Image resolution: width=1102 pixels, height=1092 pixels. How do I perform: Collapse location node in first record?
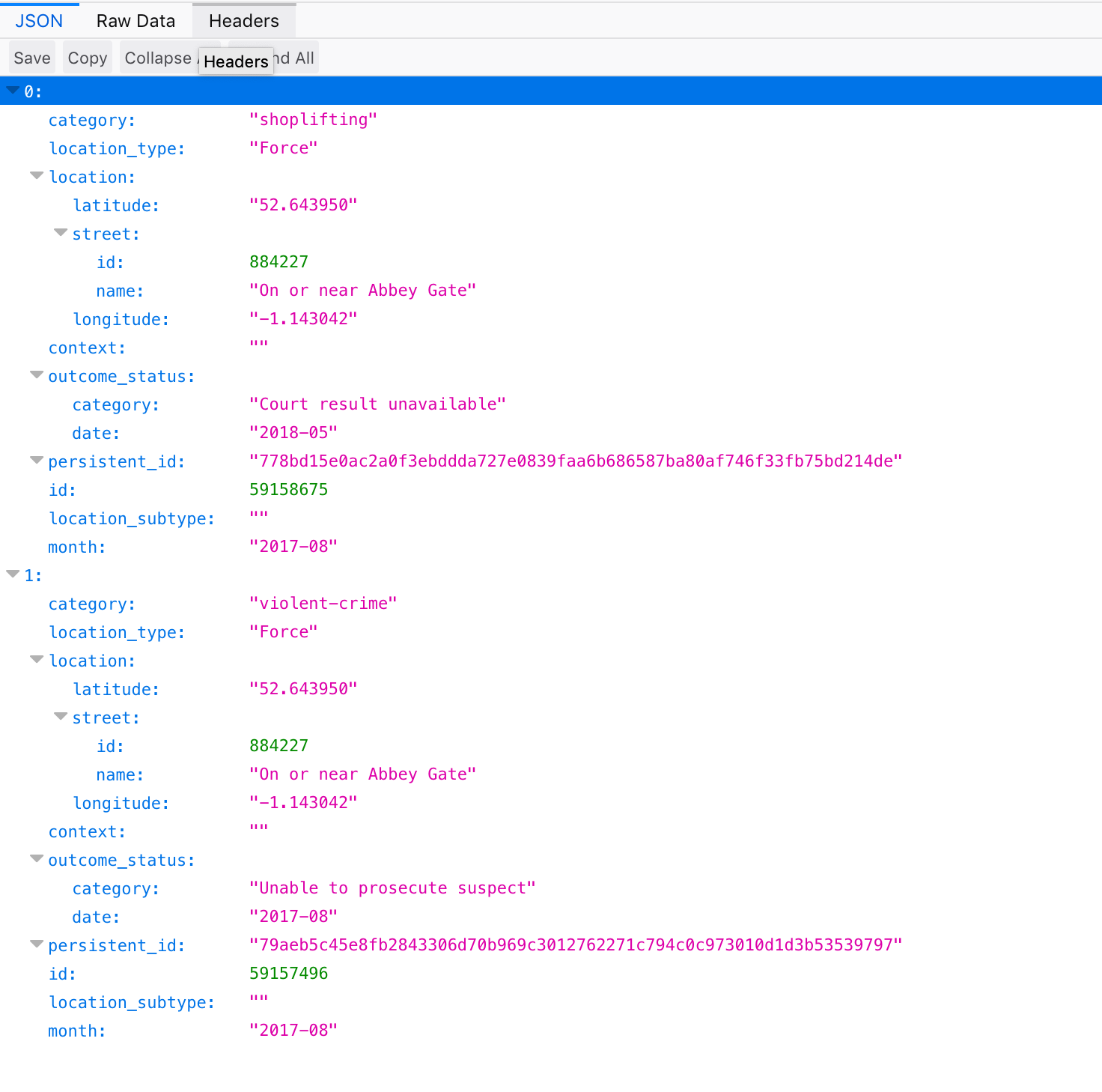pyautogui.click(x=37, y=176)
